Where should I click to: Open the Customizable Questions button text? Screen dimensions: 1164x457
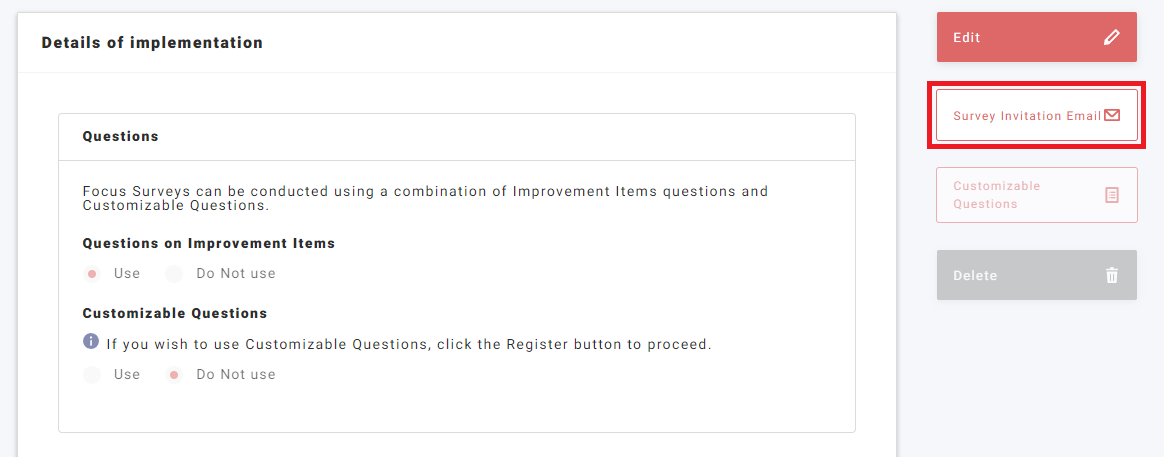point(997,195)
